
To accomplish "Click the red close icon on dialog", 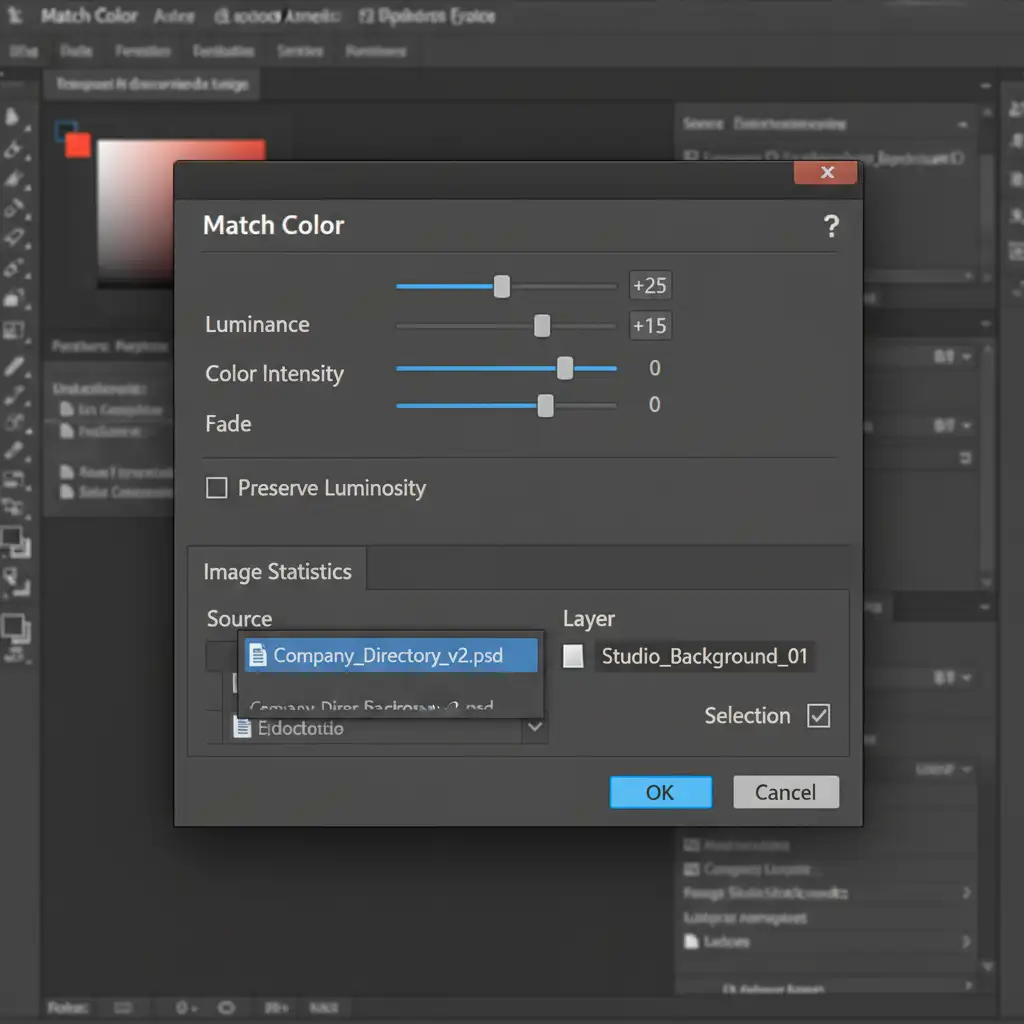I will pyautogui.click(x=826, y=173).
